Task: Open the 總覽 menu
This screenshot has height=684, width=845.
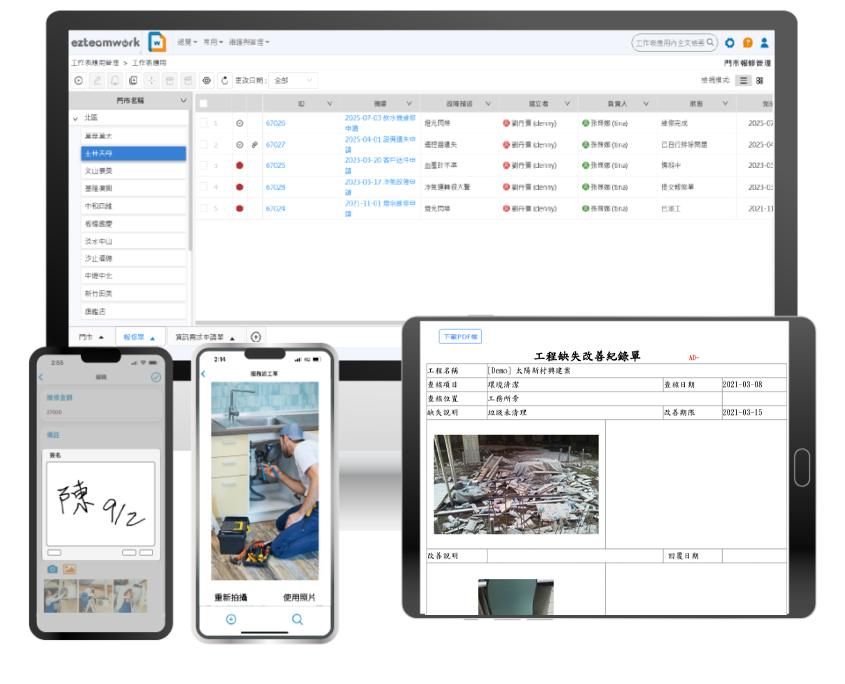Action: pyautogui.click(x=187, y=42)
